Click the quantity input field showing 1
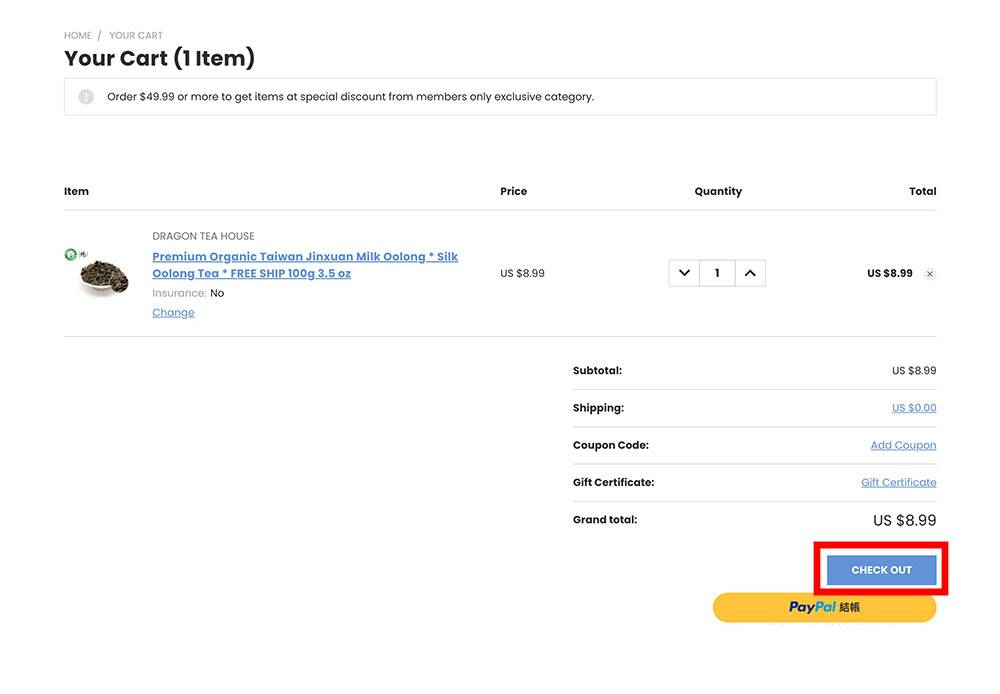This screenshot has width=1000, height=694. [717, 273]
